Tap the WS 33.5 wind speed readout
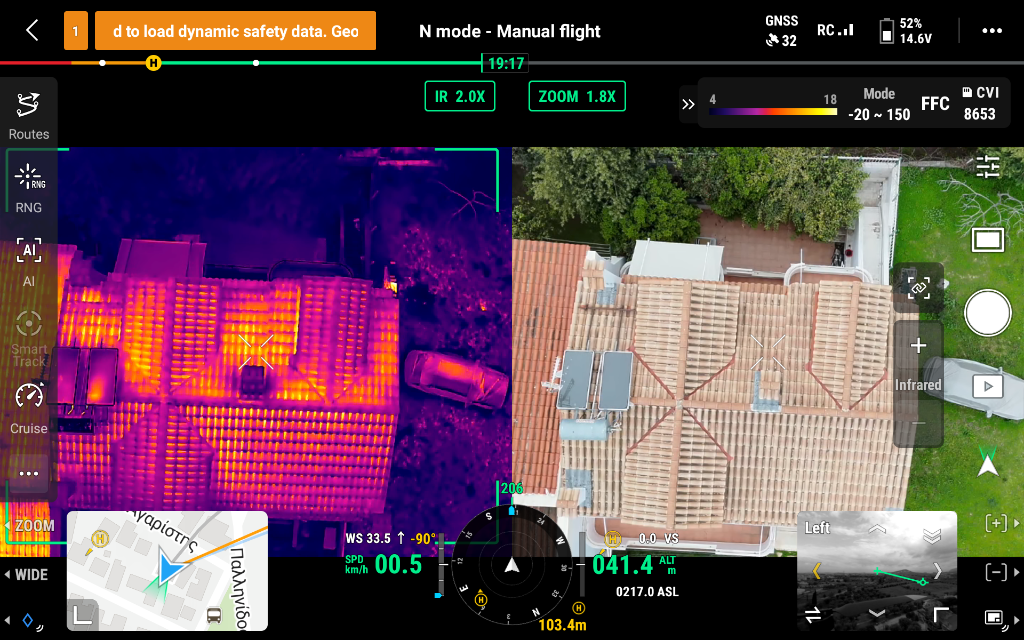 point(375,539)
